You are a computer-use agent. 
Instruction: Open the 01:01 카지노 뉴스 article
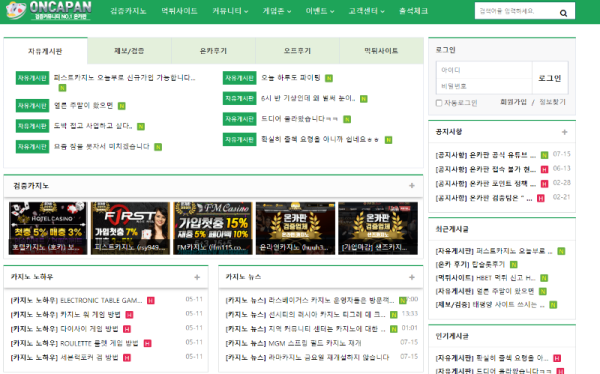point(305,329)
